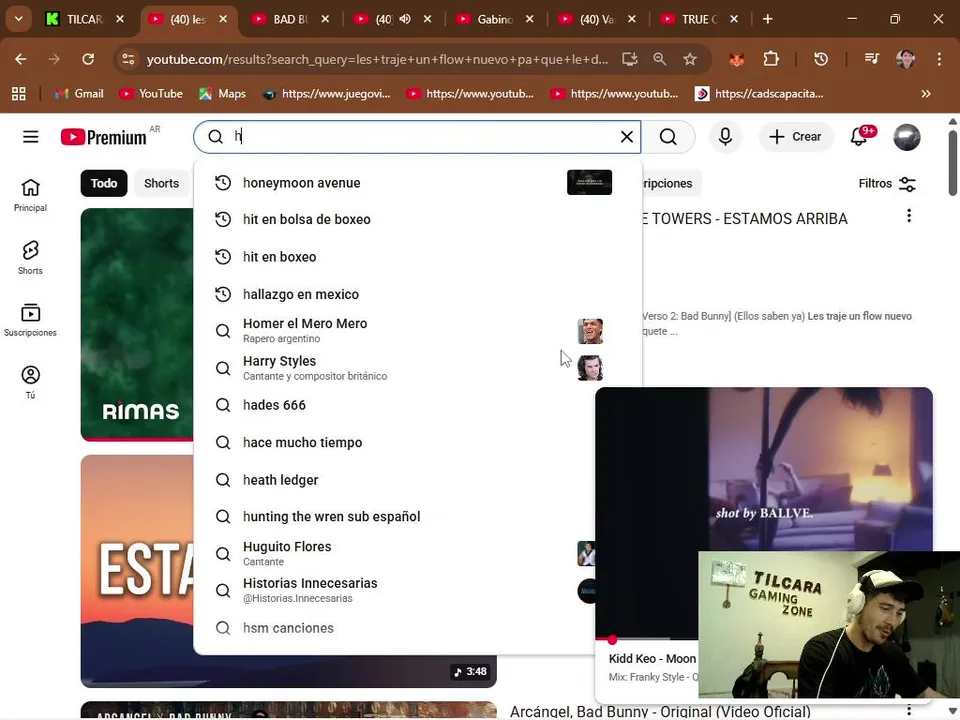Choose suggestion Homer el Mero Mero
This screenshot has height=720, width=960.
tap(418, 331)
